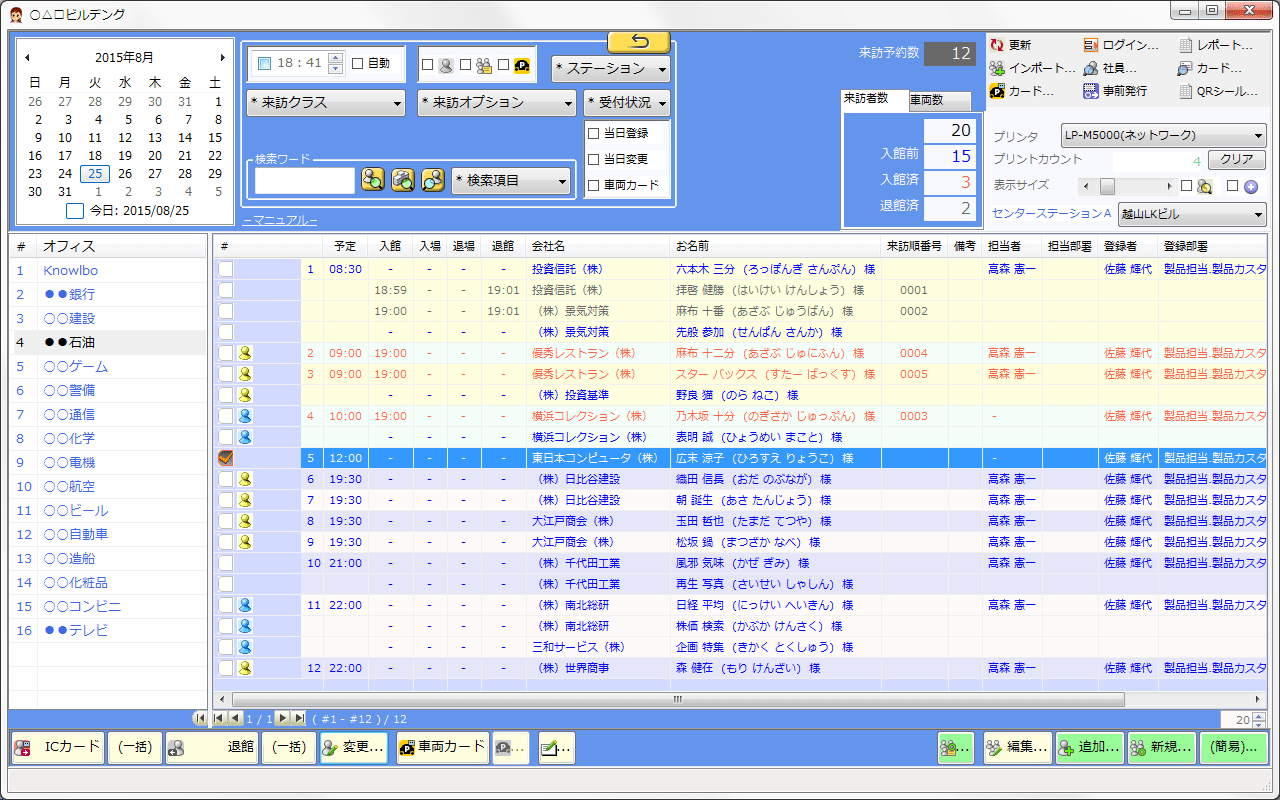Open the インポート import tool
The width and height of the screenshot is (1280, 800).
[x=997, y=69]
